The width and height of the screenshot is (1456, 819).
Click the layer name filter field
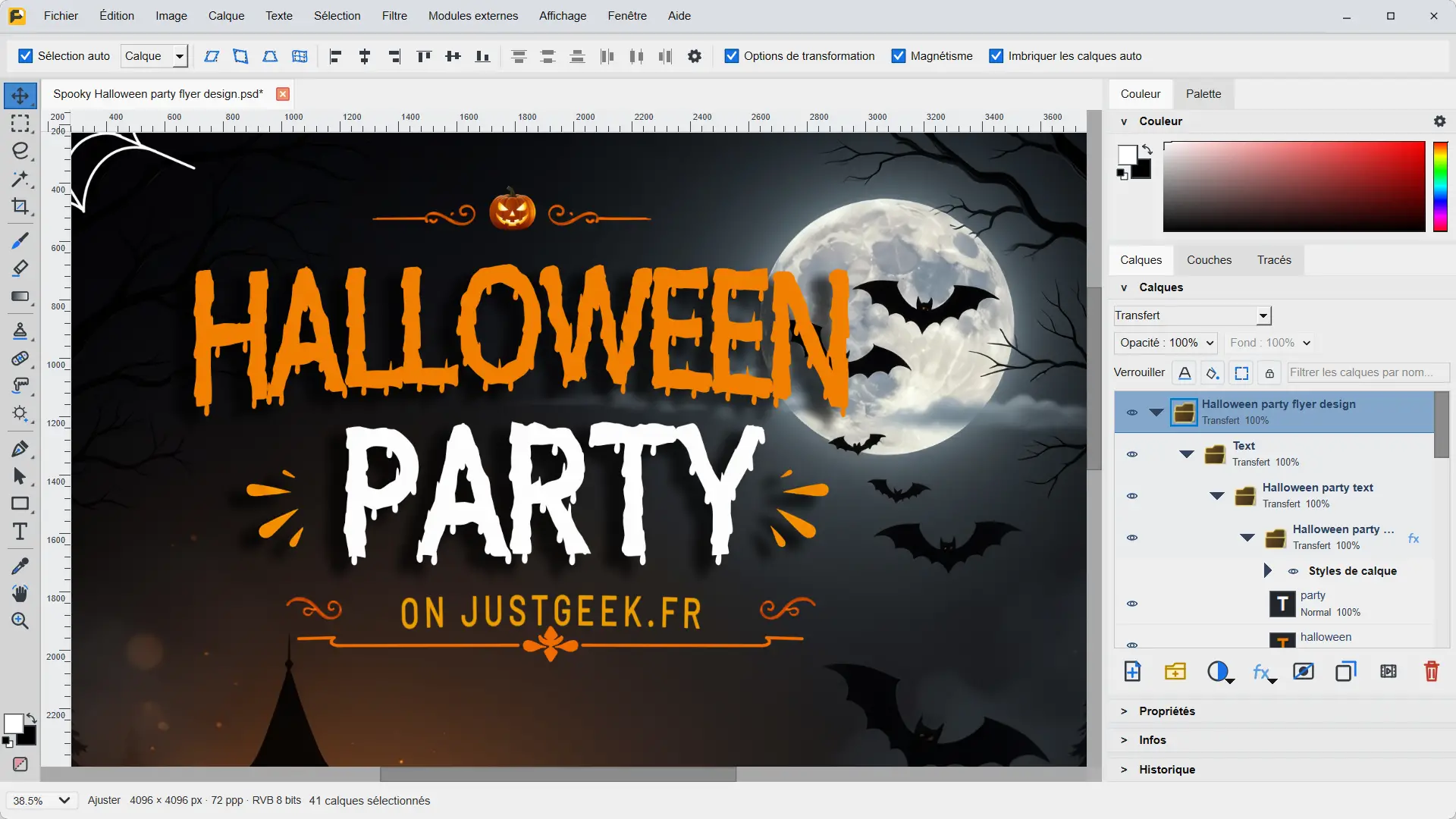click(1368, 373)
